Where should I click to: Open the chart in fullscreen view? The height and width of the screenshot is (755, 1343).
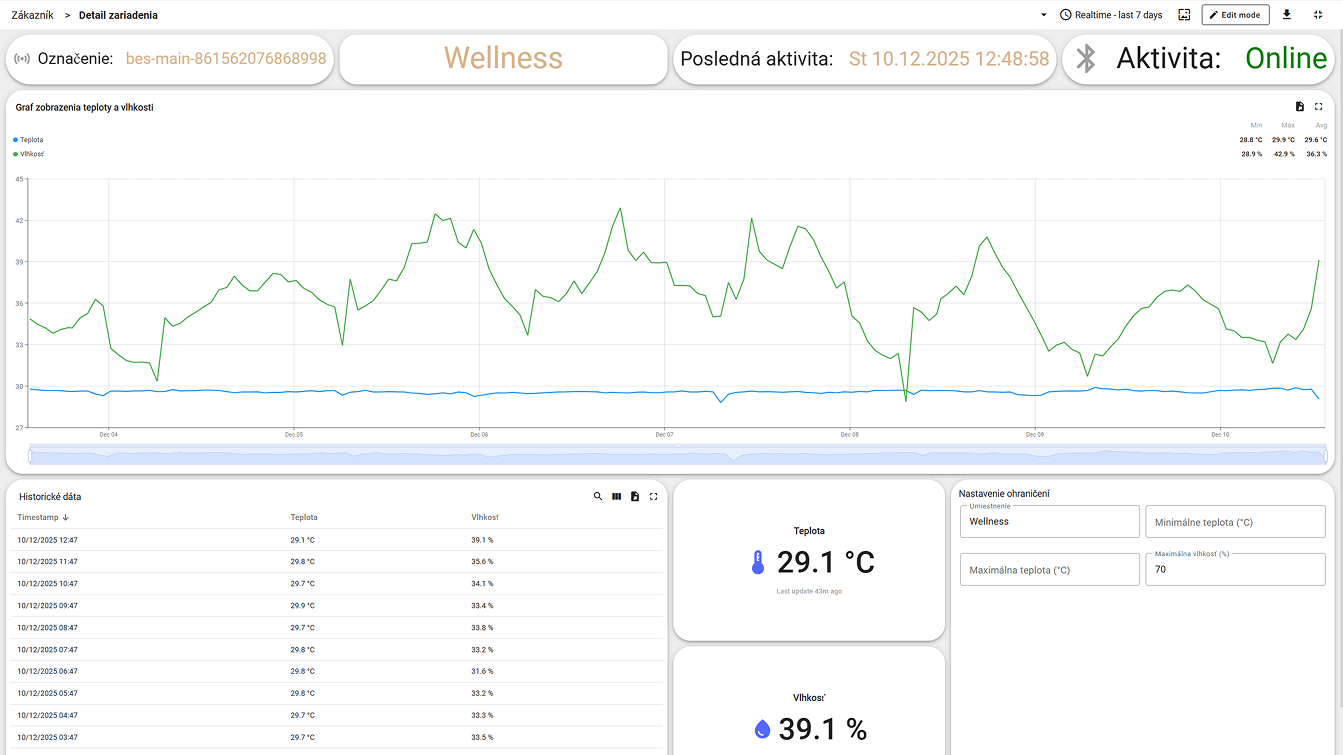pos(1320,106)
